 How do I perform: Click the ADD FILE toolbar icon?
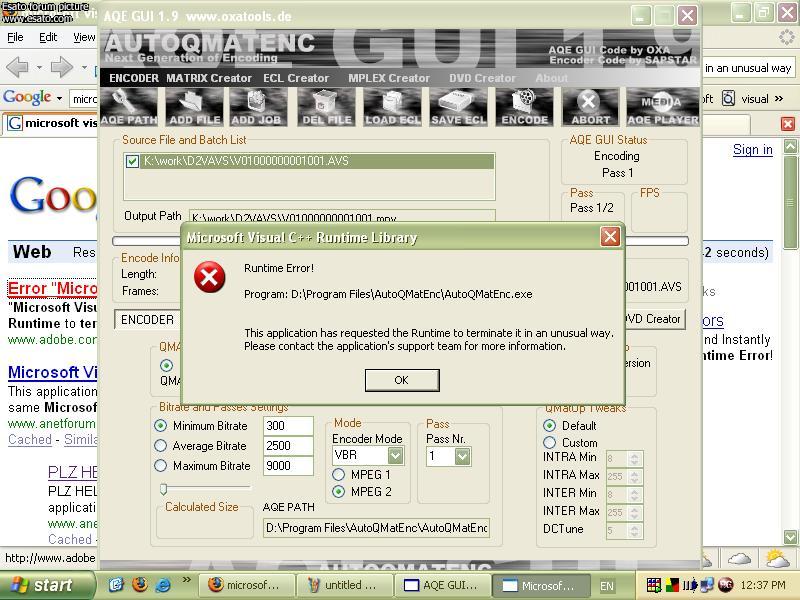(x=194, y=107)
